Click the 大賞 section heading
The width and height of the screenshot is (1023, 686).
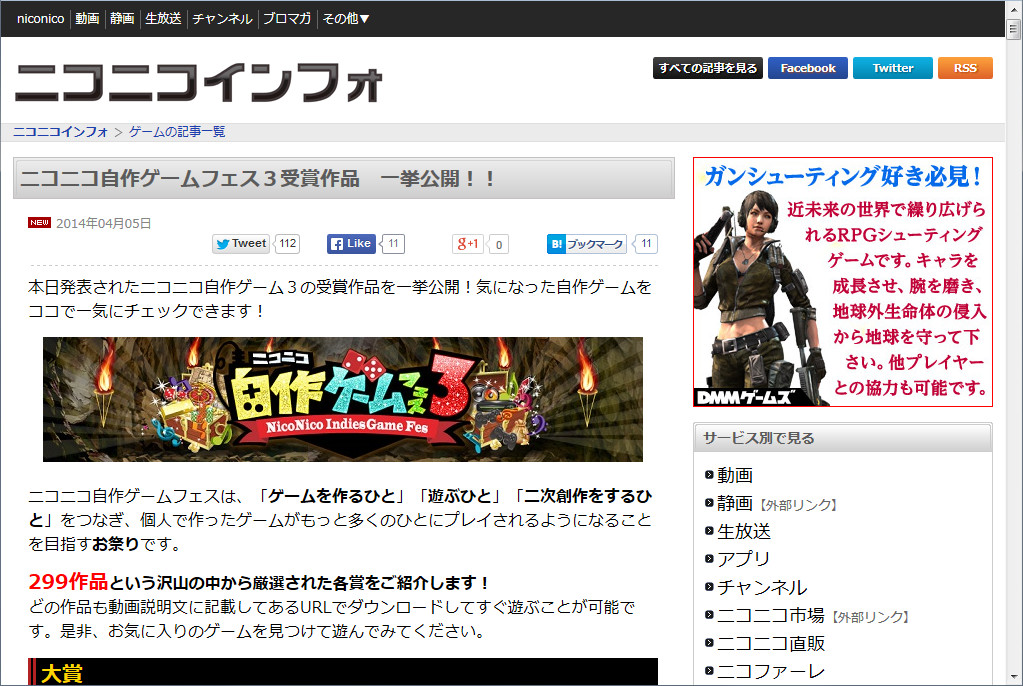coord(343,672)
